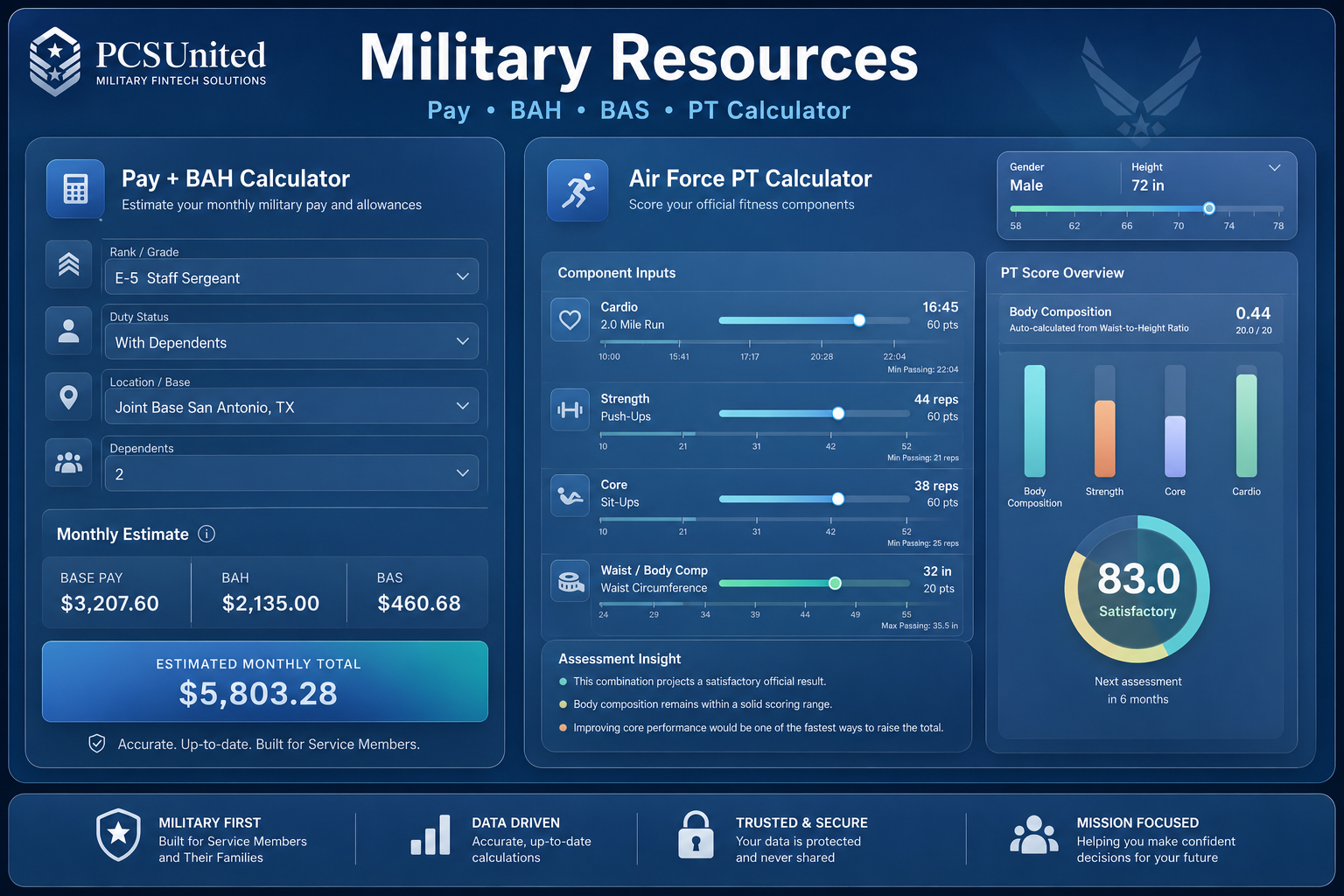Screen dimensions: 1344x896
Task: Click the Core score bar
Action: tap(1175, 421)
